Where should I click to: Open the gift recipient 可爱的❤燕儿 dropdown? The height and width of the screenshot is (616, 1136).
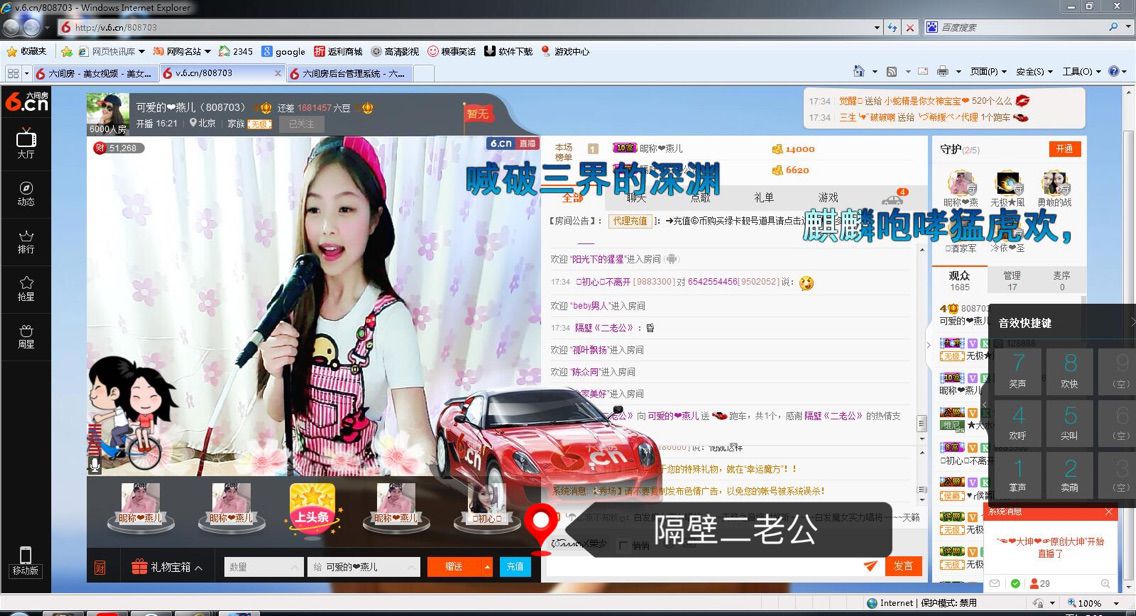click(x=363, y=567)
